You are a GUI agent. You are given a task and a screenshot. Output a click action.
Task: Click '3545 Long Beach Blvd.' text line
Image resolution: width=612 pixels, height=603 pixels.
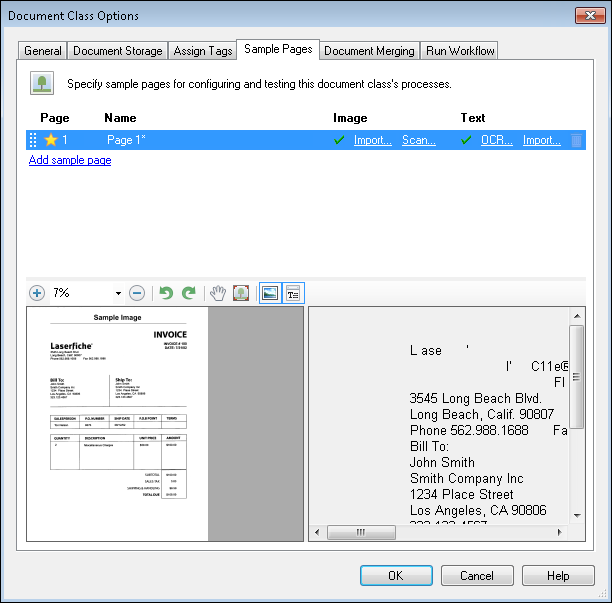[x=475, y=398]
